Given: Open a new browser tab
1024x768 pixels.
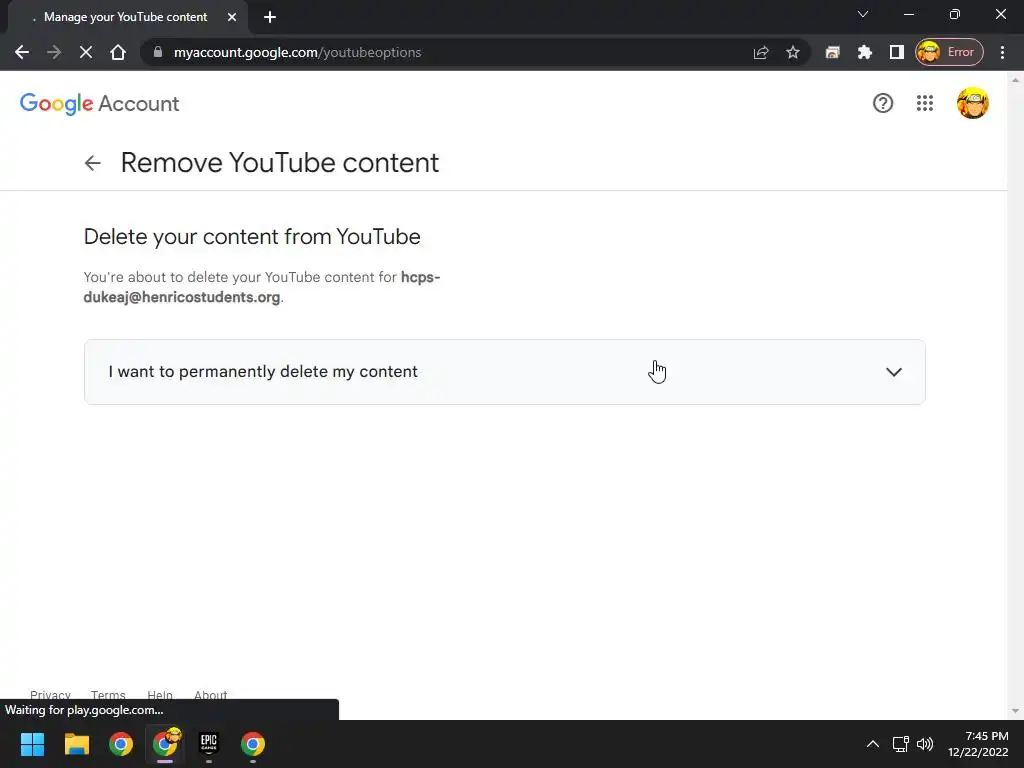Looking at the screenshot, I should point(270,17).
